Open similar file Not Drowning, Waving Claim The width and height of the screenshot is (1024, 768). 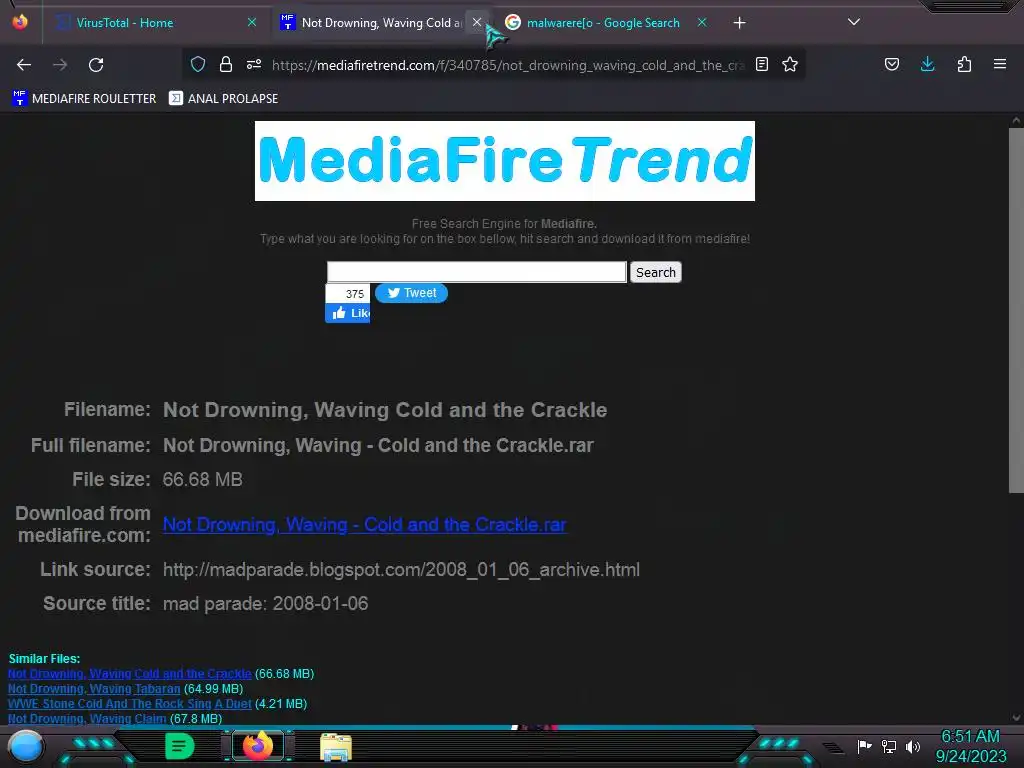click(x=87, y=718)
